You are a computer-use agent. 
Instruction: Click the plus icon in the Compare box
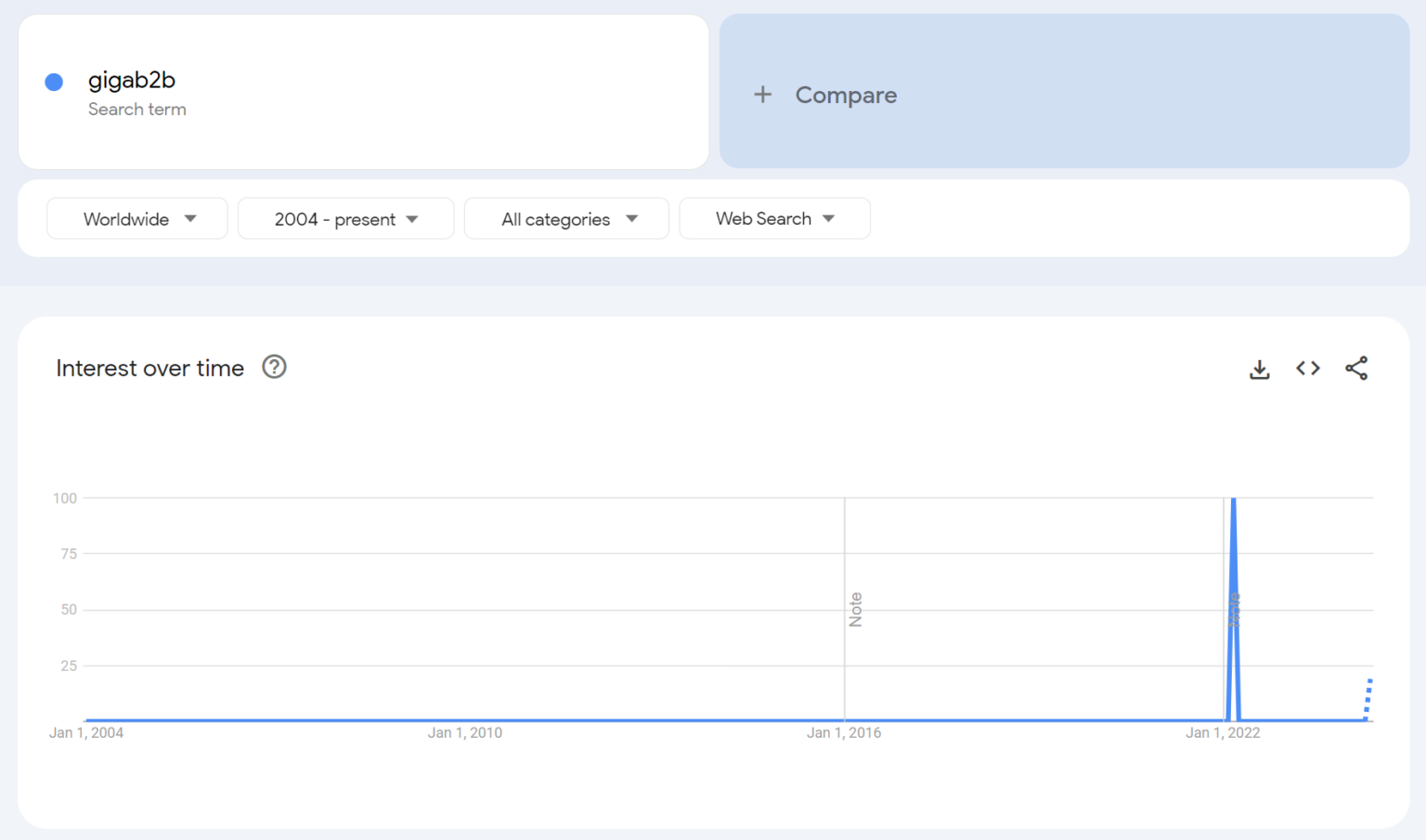click(x=763, y=95)
